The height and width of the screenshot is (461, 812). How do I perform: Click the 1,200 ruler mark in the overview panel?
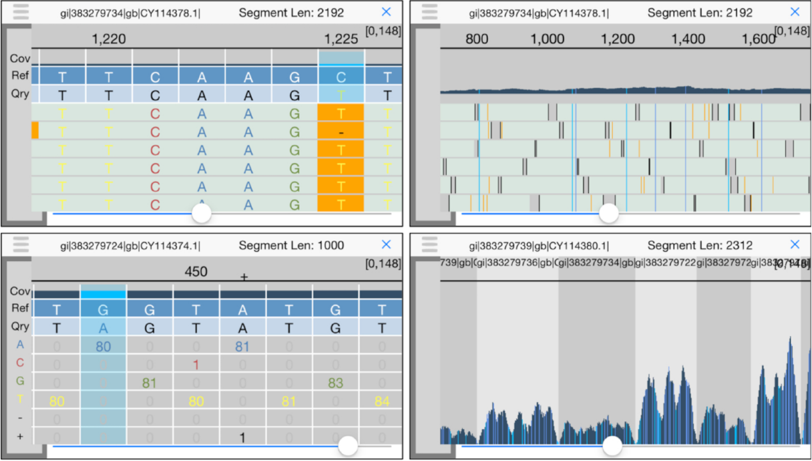click(618, 39)
